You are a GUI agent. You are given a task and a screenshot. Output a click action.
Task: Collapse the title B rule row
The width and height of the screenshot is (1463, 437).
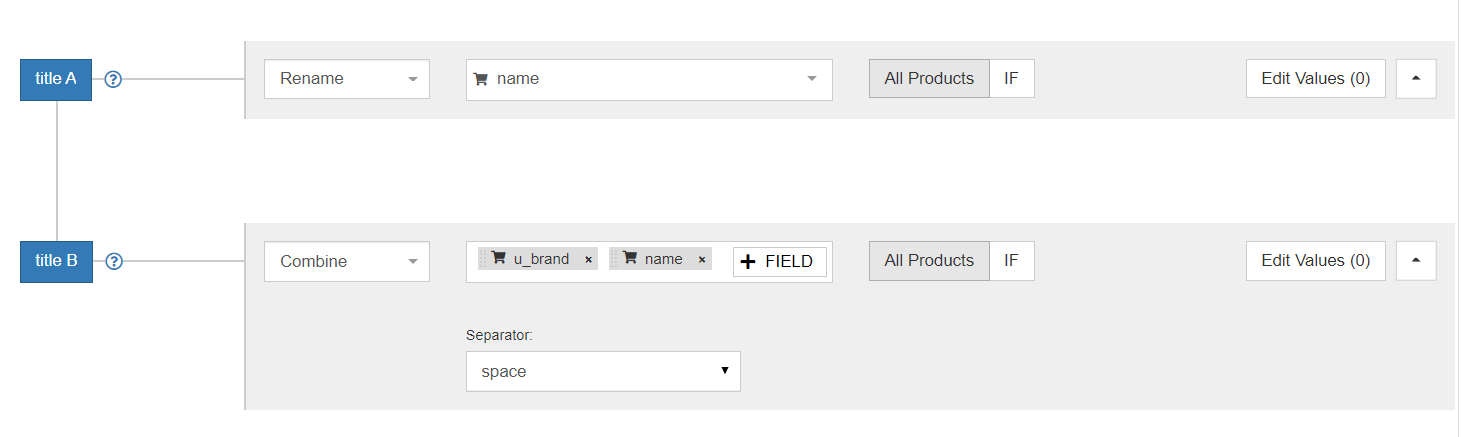click(1416, 260)
